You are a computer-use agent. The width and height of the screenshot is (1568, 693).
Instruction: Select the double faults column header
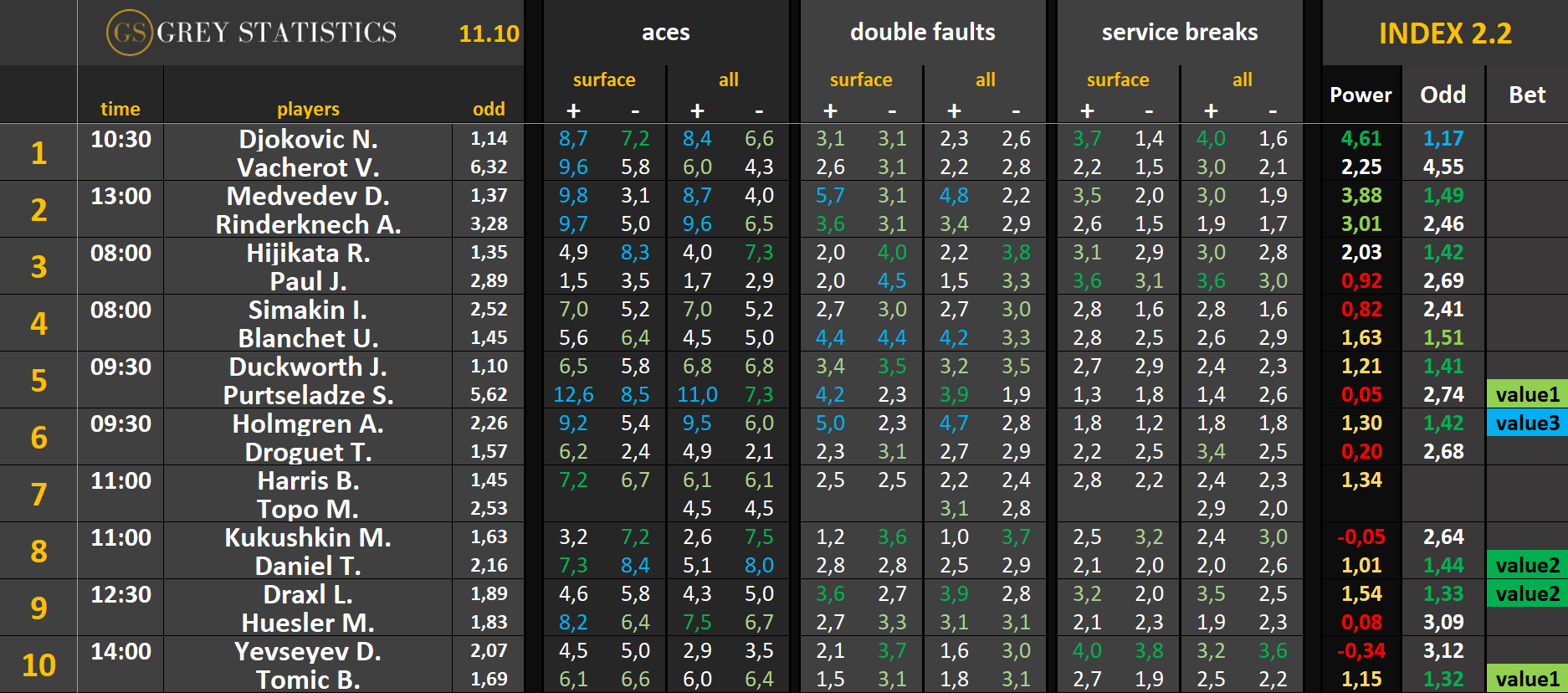pyautogui.click(x=922, y=33)
